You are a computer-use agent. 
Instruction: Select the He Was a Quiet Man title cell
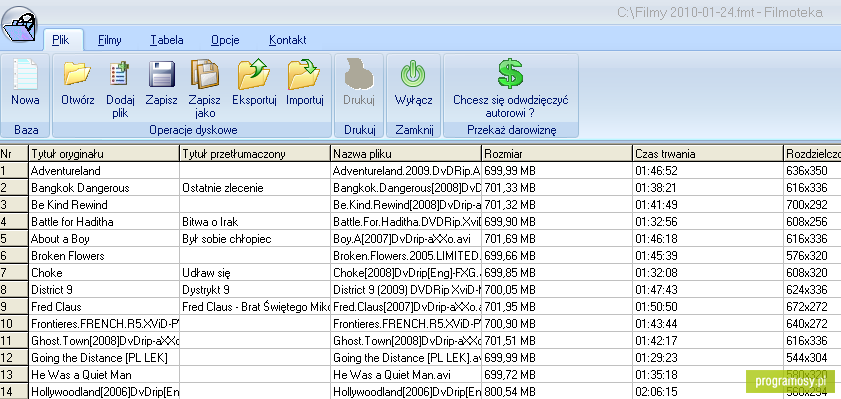tap(104, 375)
